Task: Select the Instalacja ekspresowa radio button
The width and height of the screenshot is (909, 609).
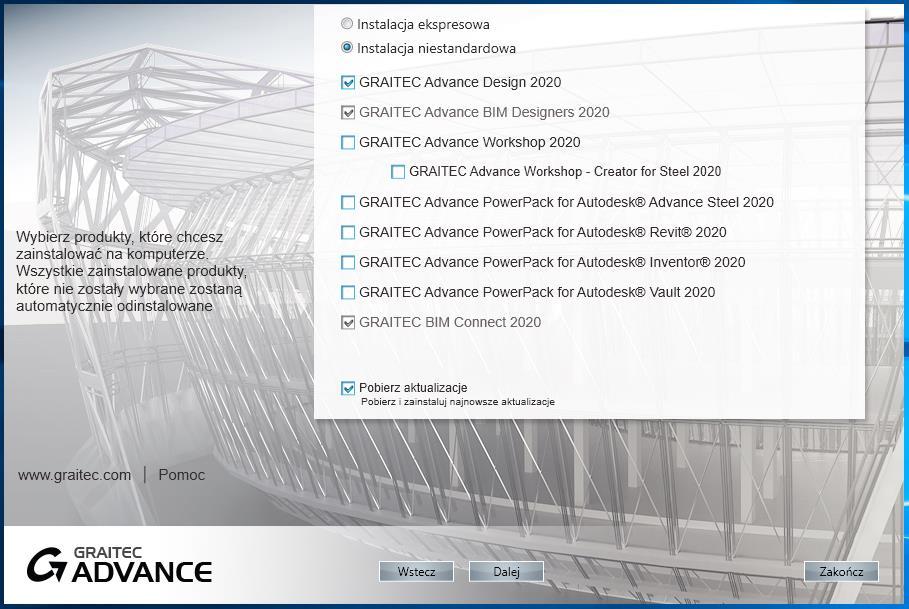Action: click(x=347, y=24)
